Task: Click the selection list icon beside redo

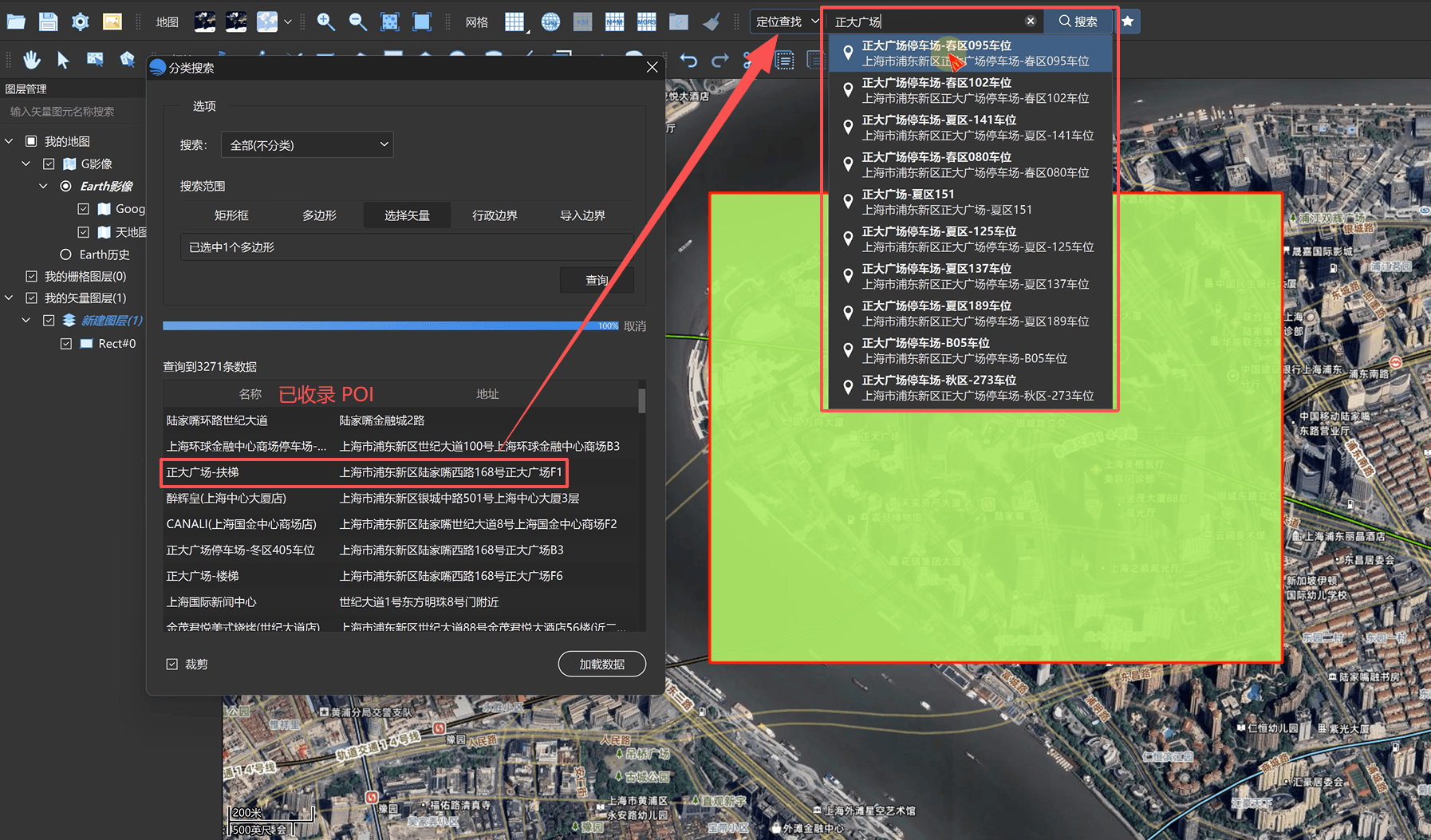Action: (x=785, y=60)
